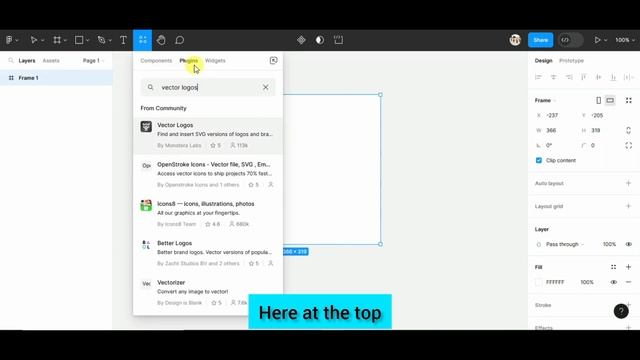Viewport: 640px width, 360px height.
Task: Toggle constrain proportions icon
Action: point(629,130)
